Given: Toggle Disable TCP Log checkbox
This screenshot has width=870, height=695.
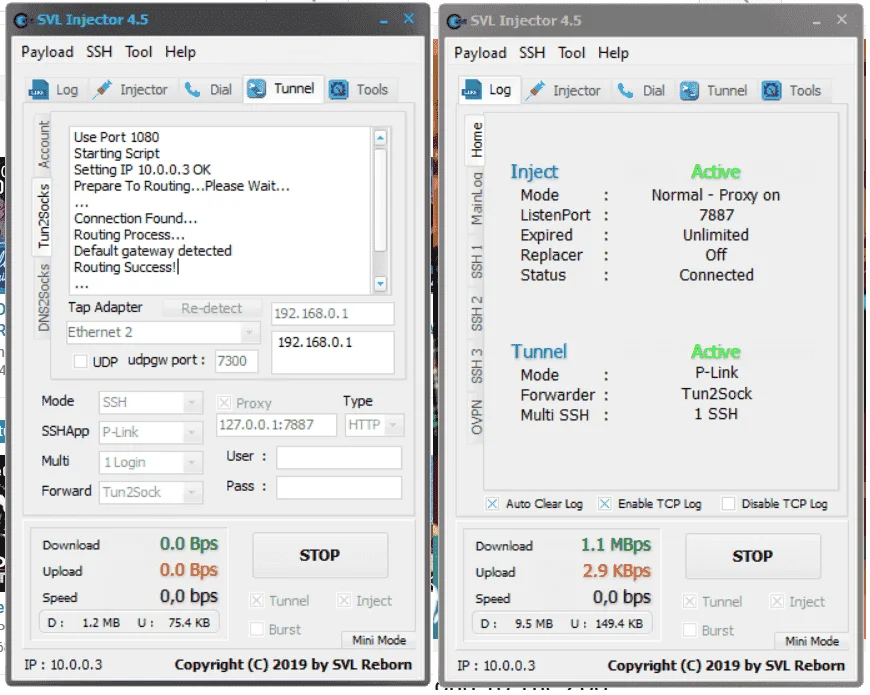Looking at the screenshot, I should coord(728,504).
